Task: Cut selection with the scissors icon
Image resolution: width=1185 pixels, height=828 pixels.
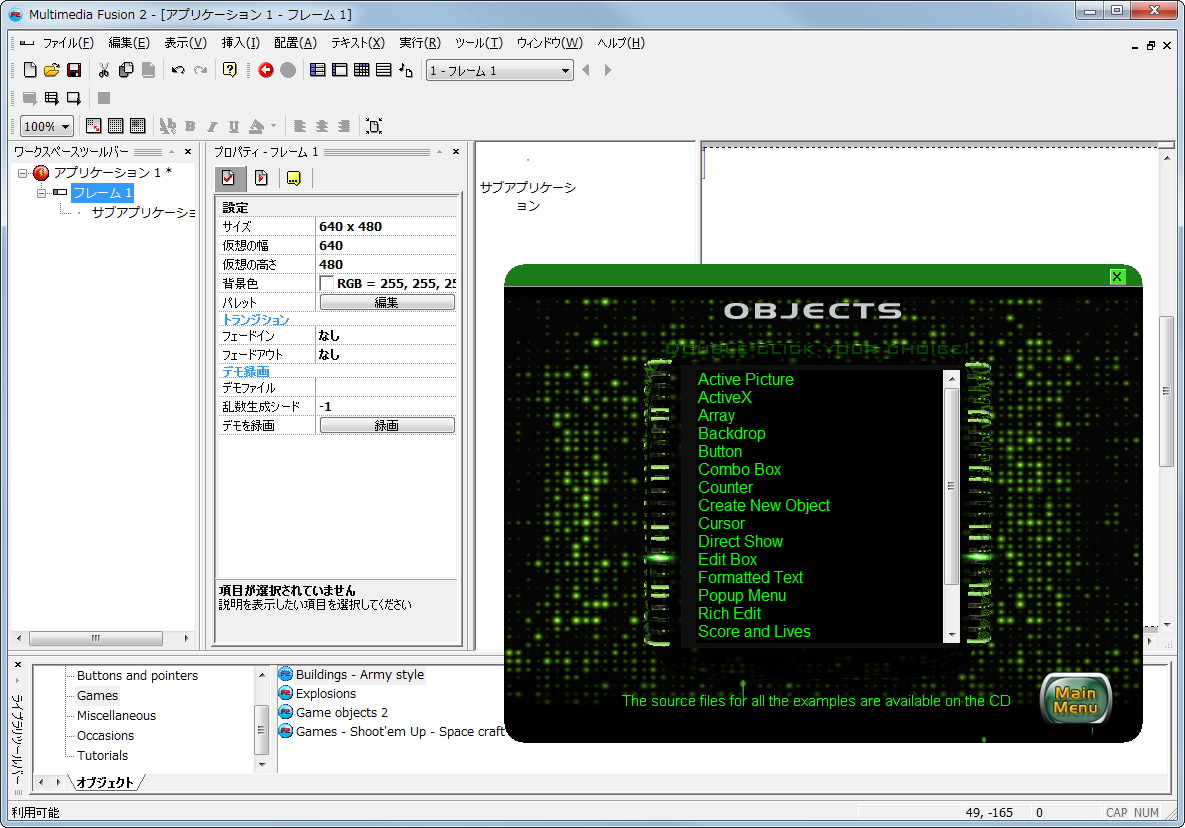Action: tap(104, 70)
